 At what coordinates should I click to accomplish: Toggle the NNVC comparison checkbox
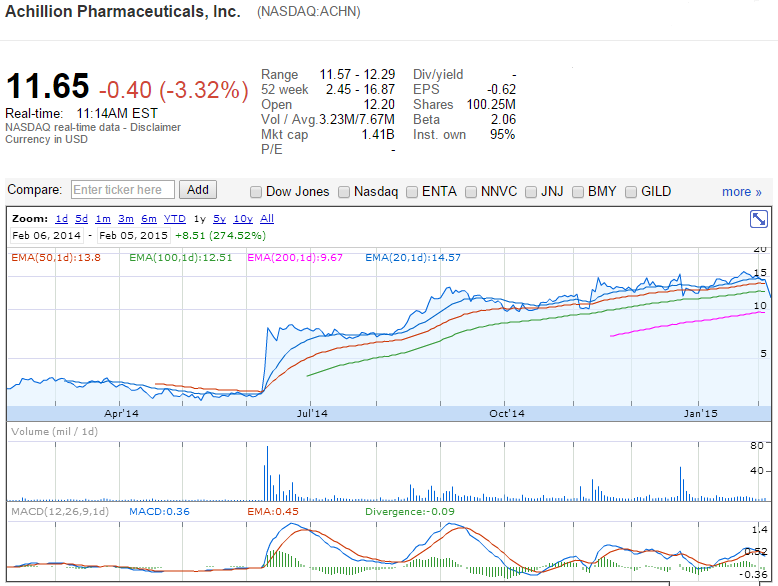pyautogui.click(x=470, y=192)
